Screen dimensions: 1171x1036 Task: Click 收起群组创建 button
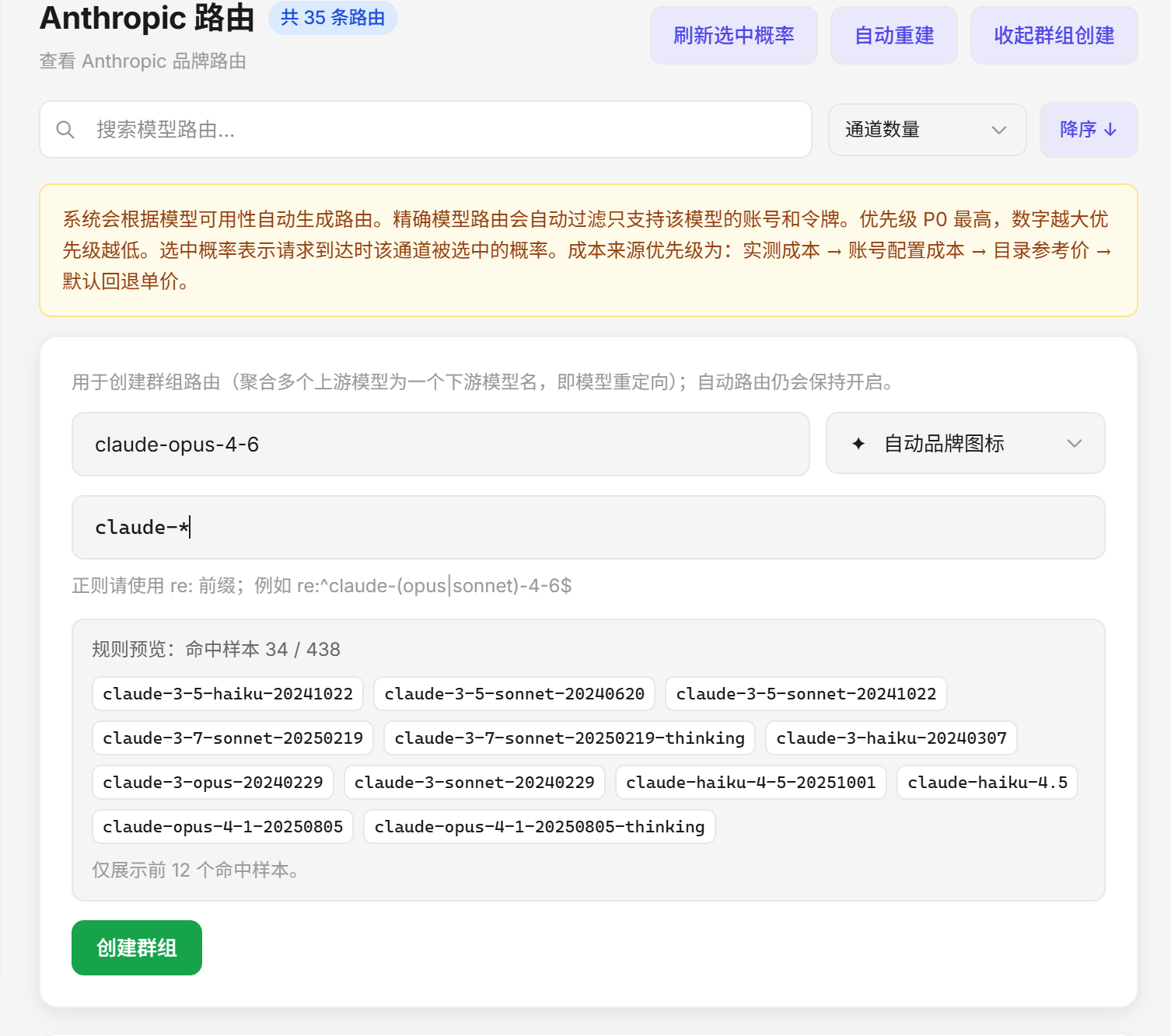(1054, 36)
